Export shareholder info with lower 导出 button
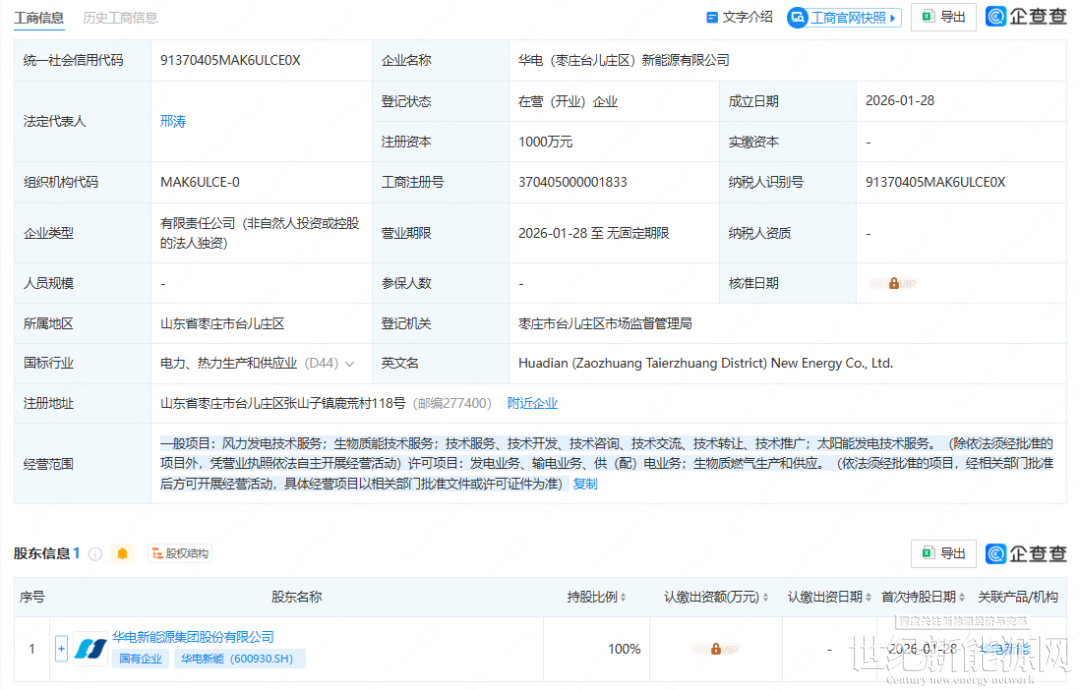Screen dimensions: 1080x690 [x=943, y=553]
